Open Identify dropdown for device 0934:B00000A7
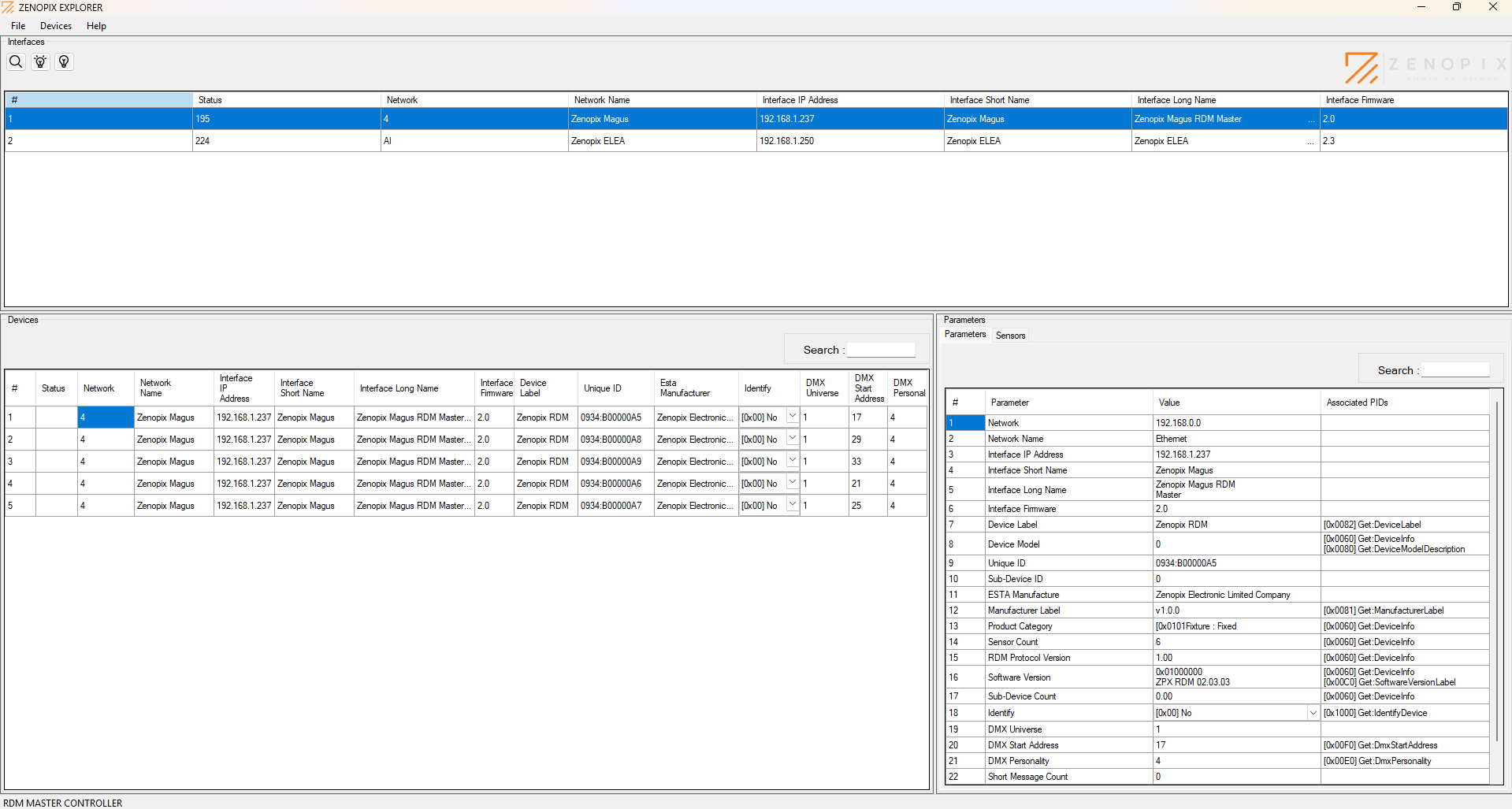The image size is (1512, 809). coord(793,505)
